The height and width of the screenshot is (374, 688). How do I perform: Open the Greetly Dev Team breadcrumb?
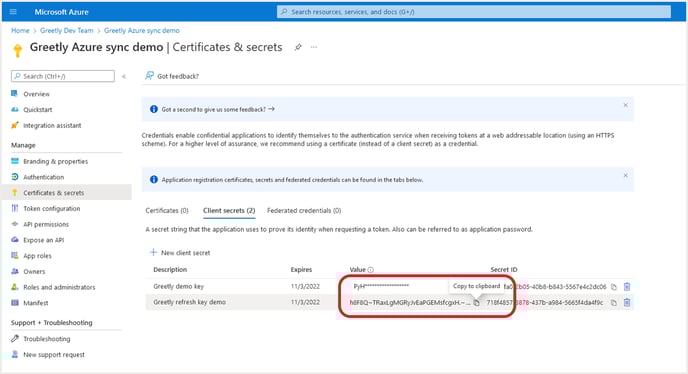click(x=67, y=30)
